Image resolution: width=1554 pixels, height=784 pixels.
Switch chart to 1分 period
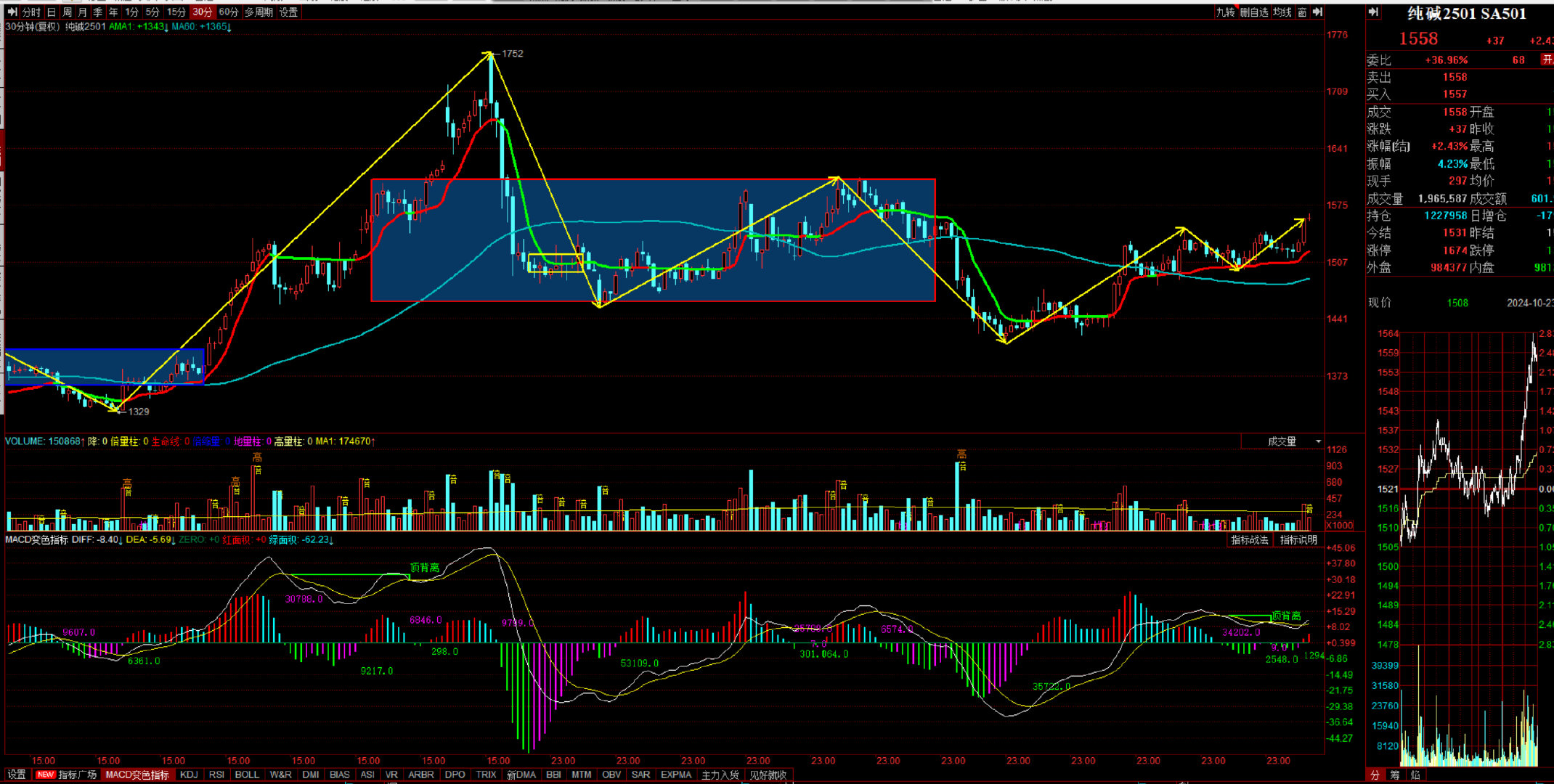click(x=131, y=12)
